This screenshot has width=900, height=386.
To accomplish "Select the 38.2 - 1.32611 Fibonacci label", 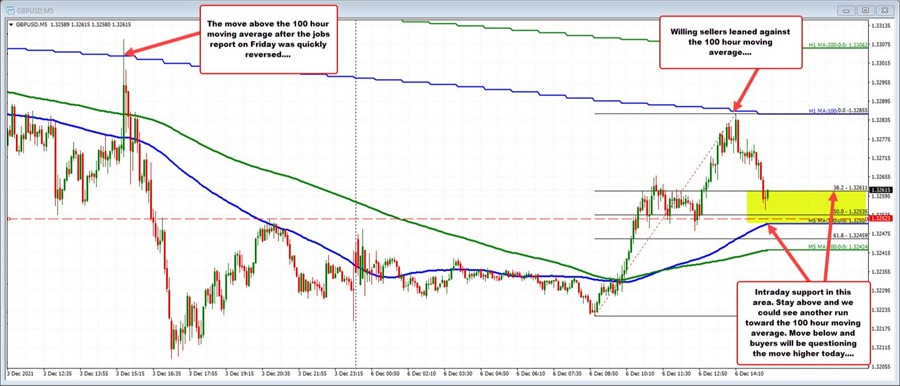I will (850, 187).
